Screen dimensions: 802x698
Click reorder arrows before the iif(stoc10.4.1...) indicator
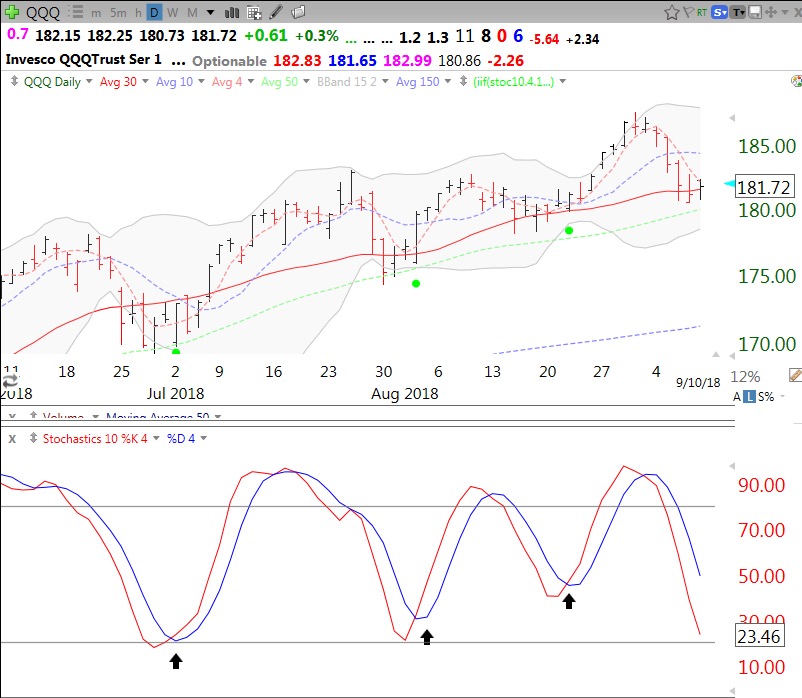pyautogui.click(x=463, y=81)
